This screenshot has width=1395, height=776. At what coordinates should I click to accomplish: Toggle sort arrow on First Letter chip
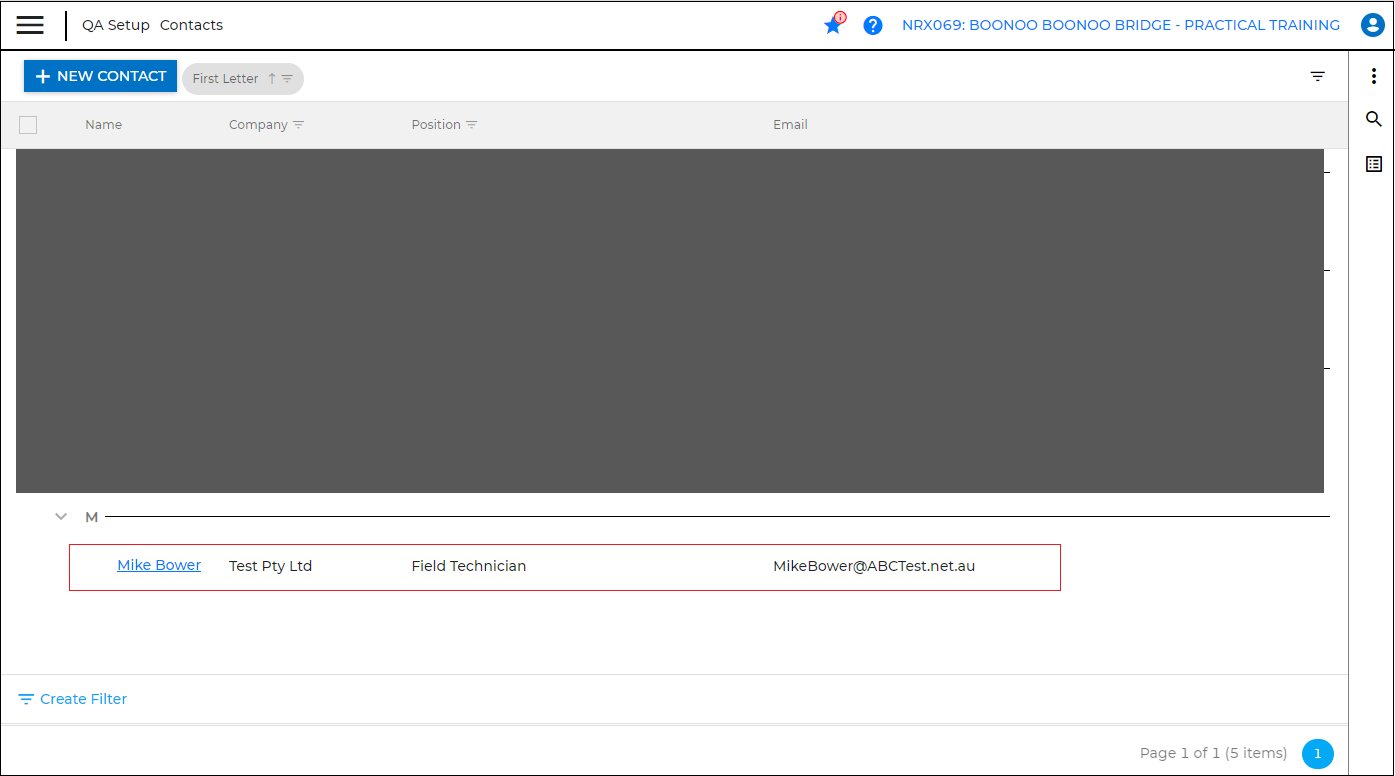tap(271, 79)
